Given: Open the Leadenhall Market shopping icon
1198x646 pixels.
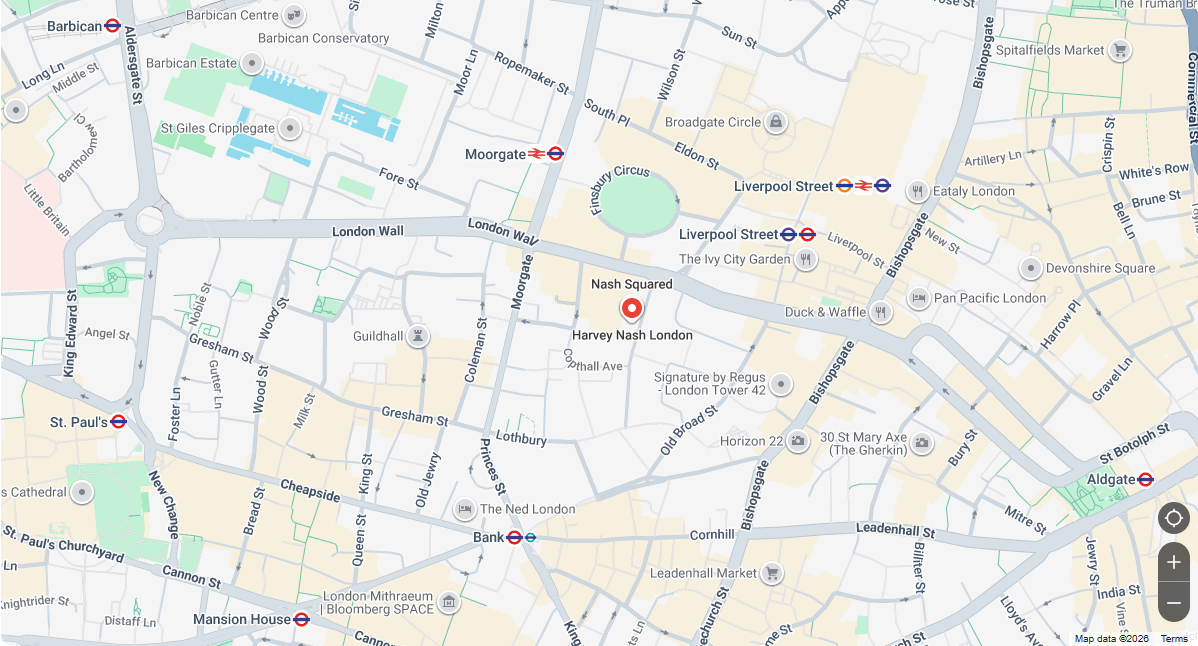Looking at the screenshot, I should (772, 573).
